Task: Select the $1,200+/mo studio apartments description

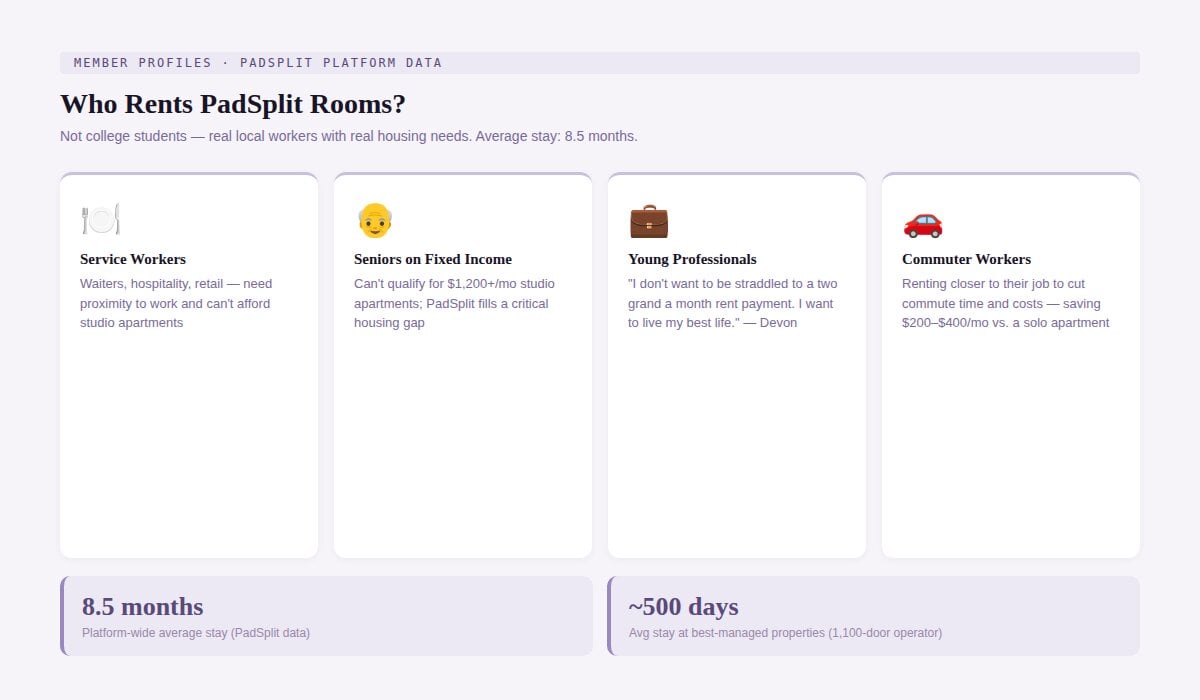Action: point(454,303)
